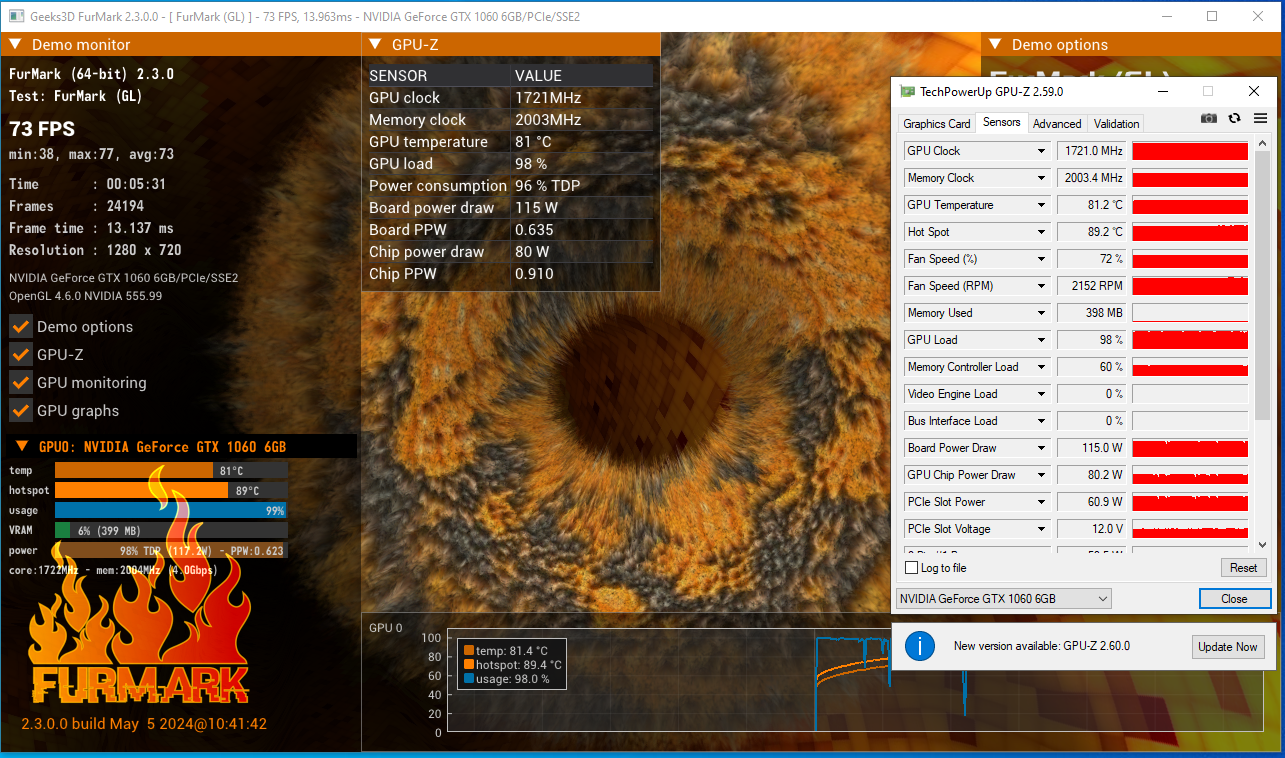Open the GPU Temperature sensor dropdown
1285x758 pixels.
(x=1041, y=205)
